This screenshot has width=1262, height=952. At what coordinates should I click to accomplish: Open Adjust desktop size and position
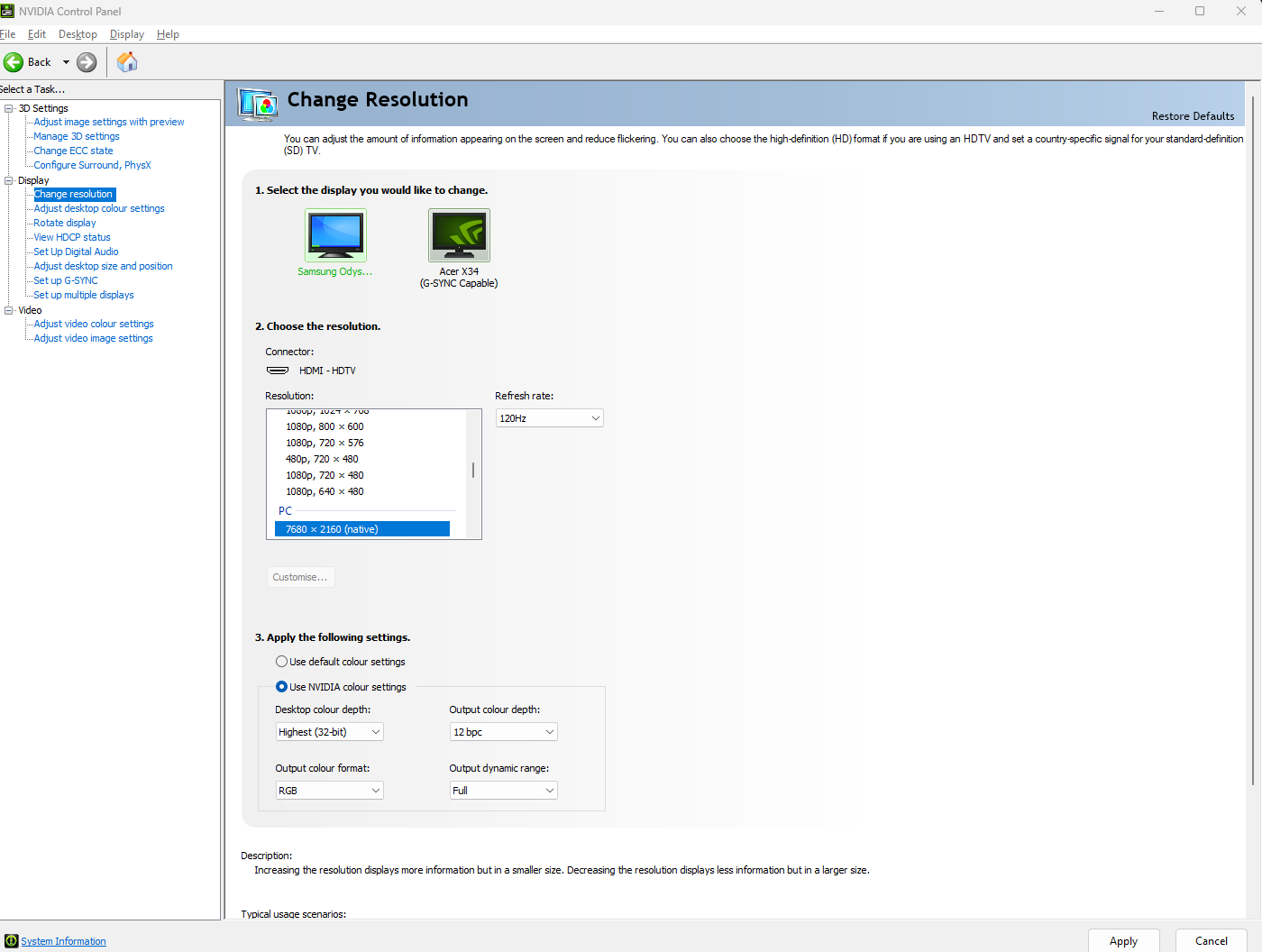click(x=103, y=266)
